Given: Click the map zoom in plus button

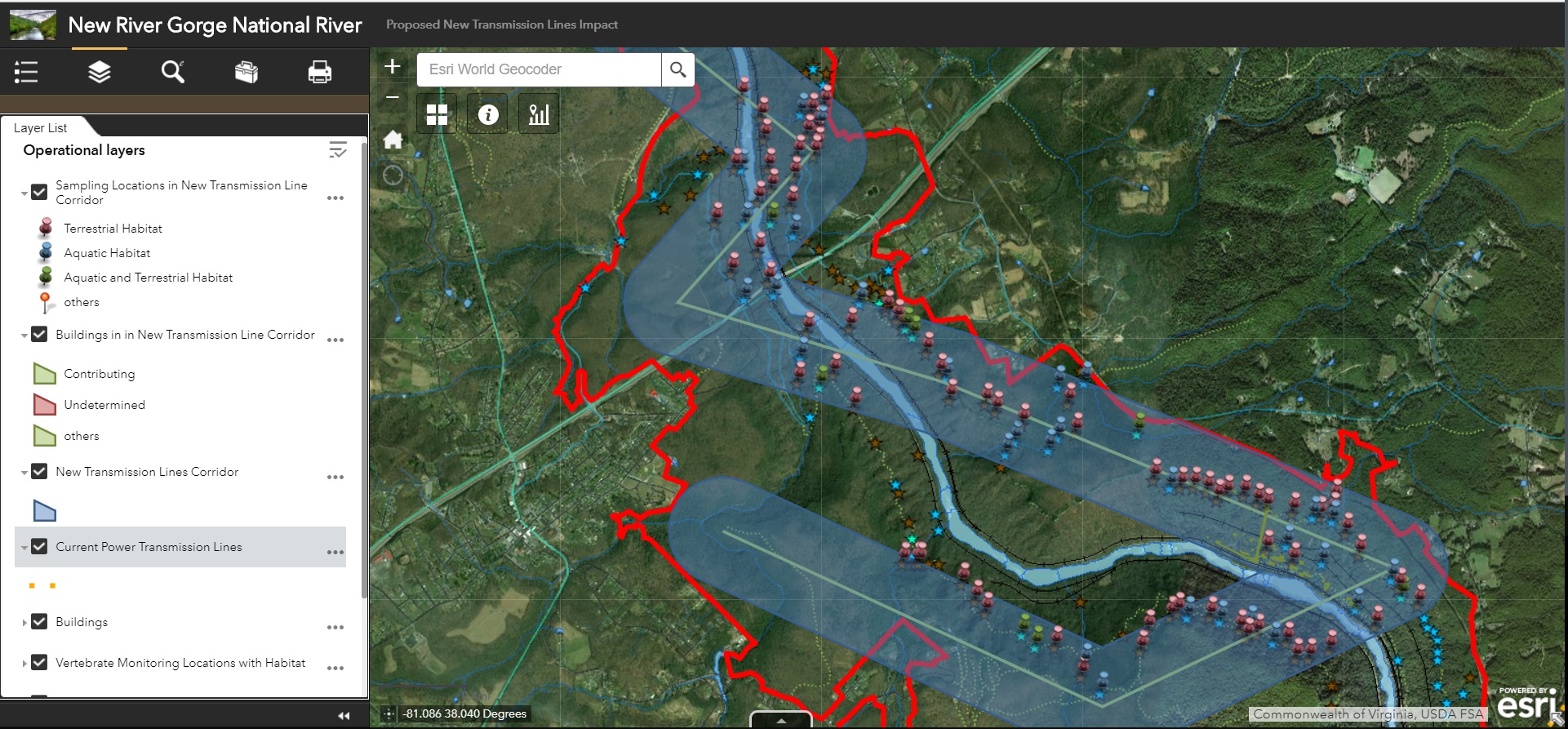Looking at the screenshot, I should pyautogui.click(x=393, y=67).
